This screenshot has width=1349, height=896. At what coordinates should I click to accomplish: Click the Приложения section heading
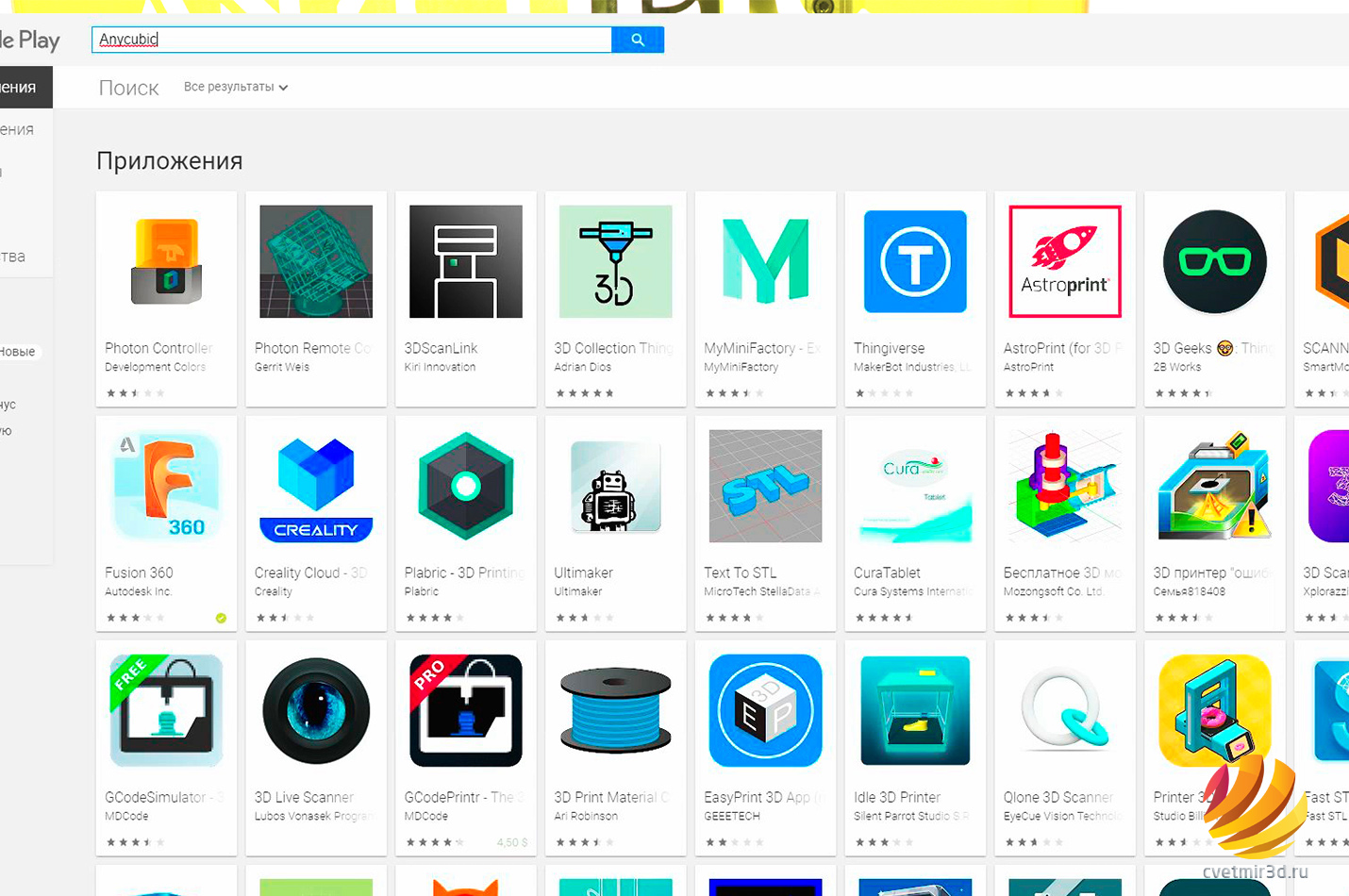coord(170,161)
